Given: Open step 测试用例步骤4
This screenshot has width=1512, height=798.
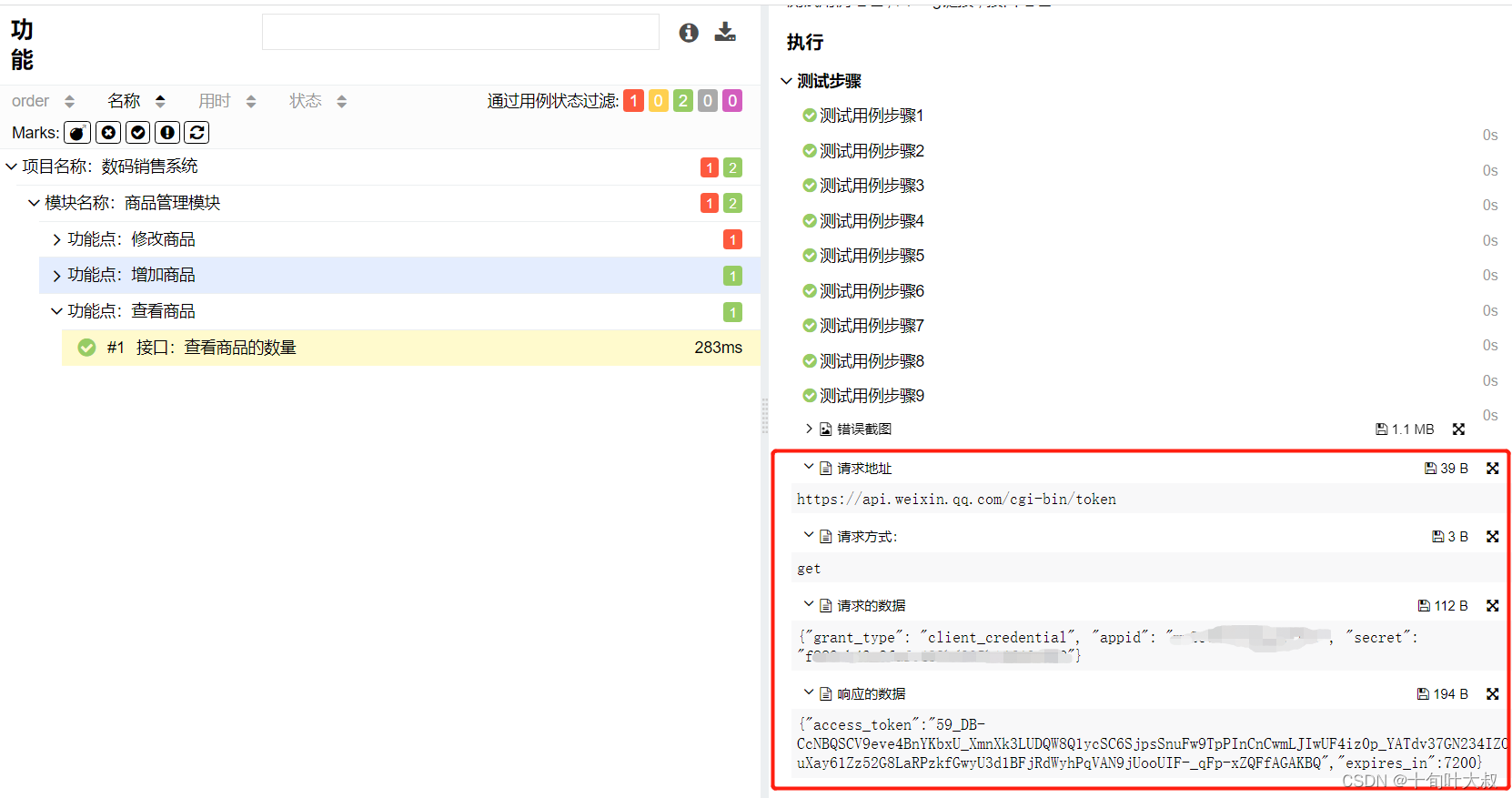Looking at the screenshot, I should pyautogui.click(x=872, y=221).
